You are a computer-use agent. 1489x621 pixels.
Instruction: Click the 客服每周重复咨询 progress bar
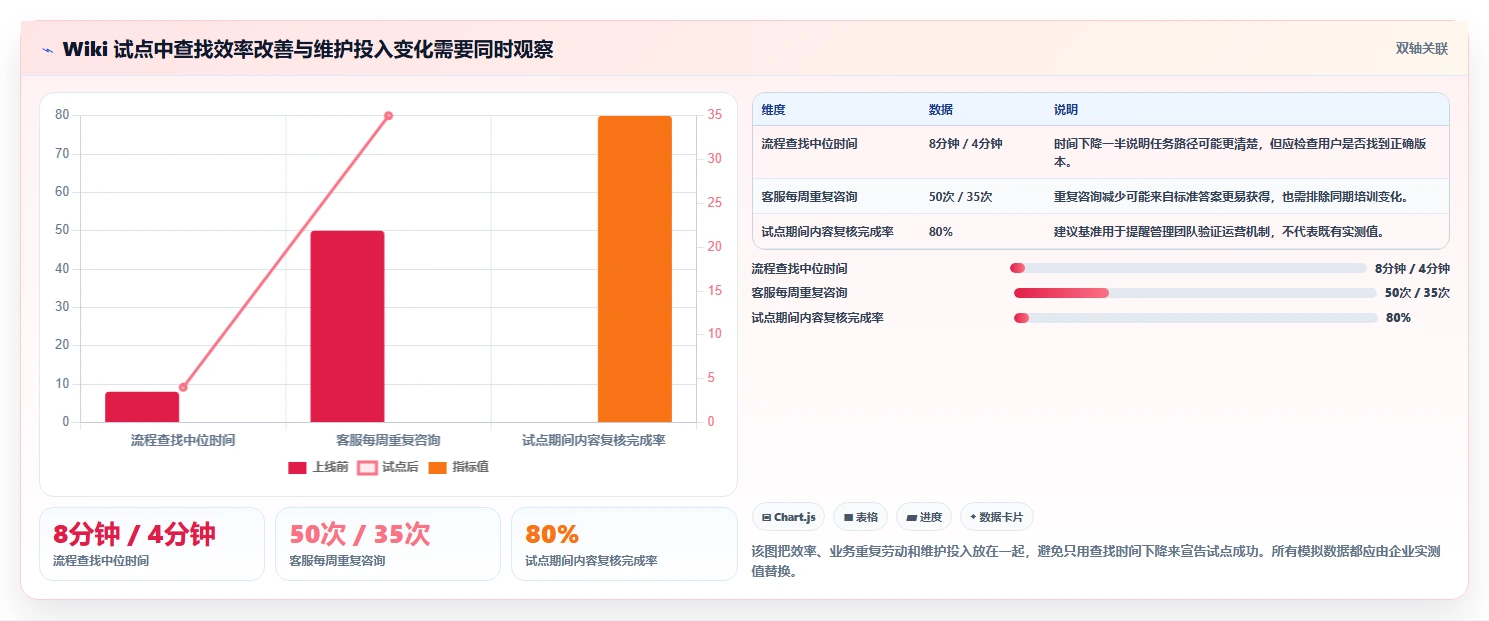click(1195, 293)
